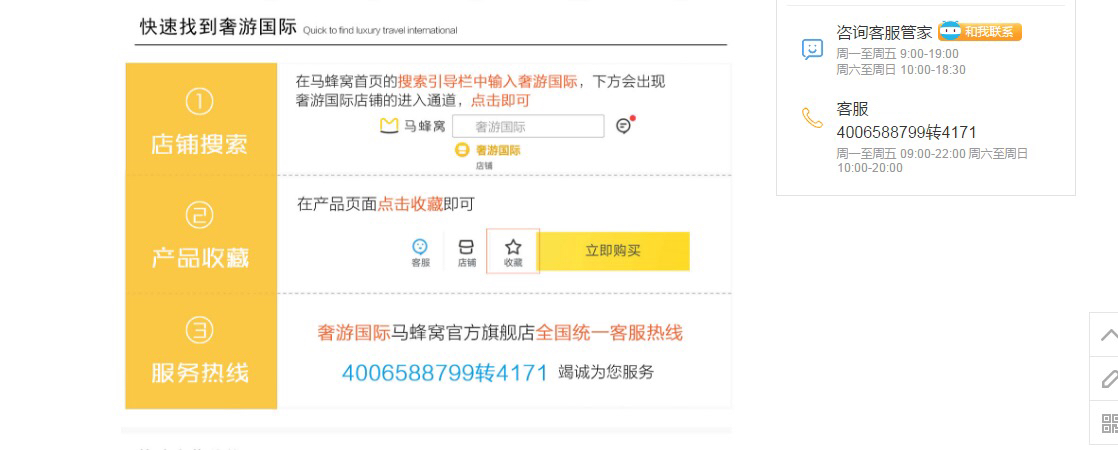Click the message bubble icon with red dot

point(624,126)
